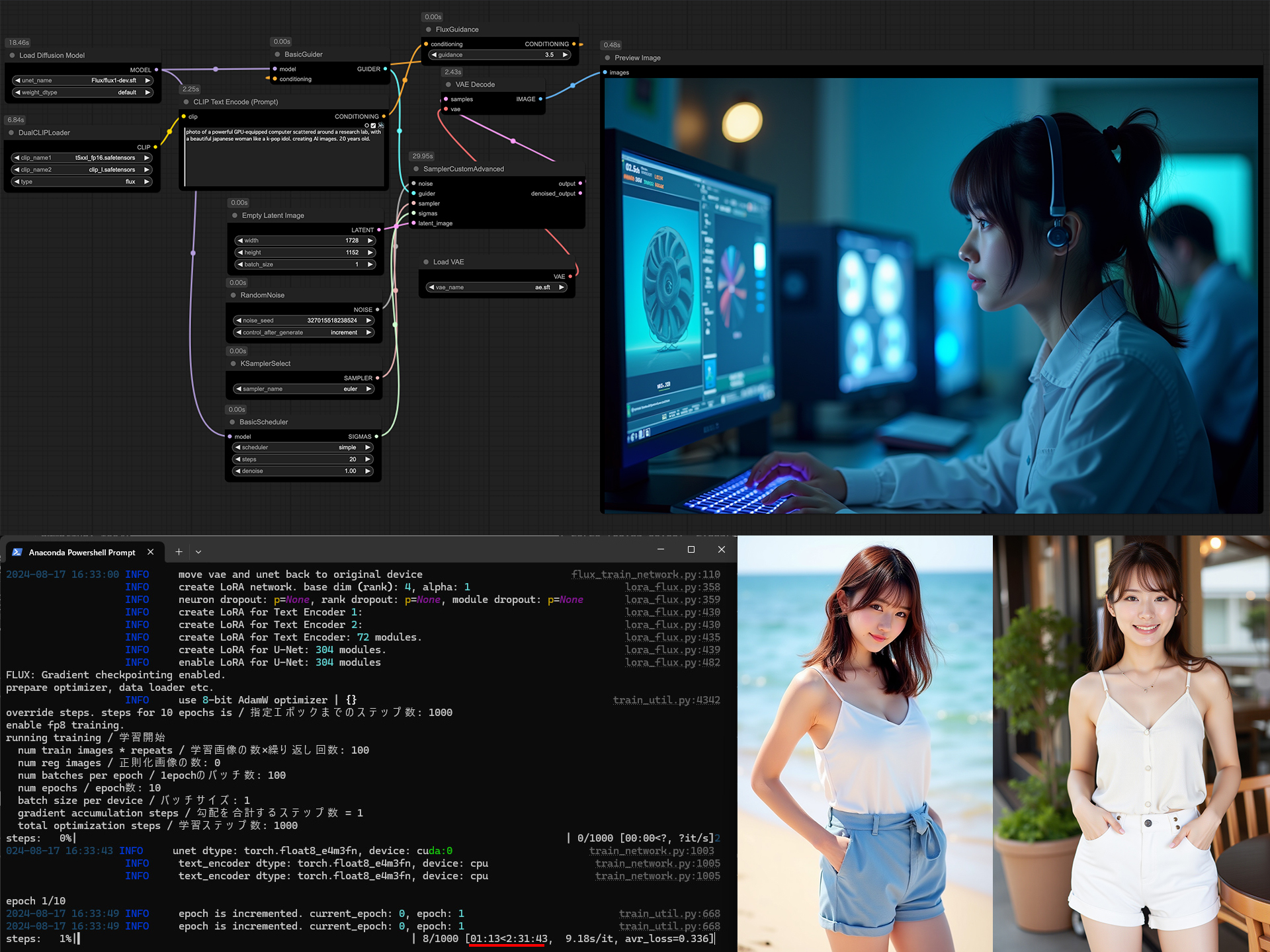Open a new terminal tab with plus

(x=179, y=551)
